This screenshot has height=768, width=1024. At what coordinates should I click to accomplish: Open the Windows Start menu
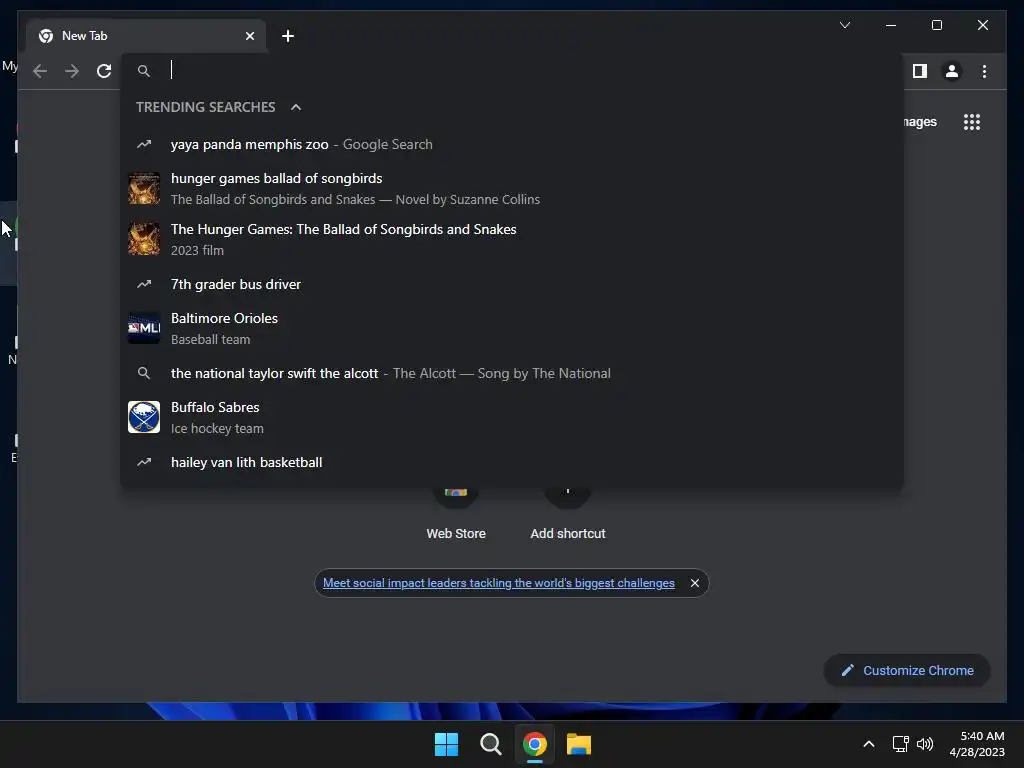tap(447, 744)
